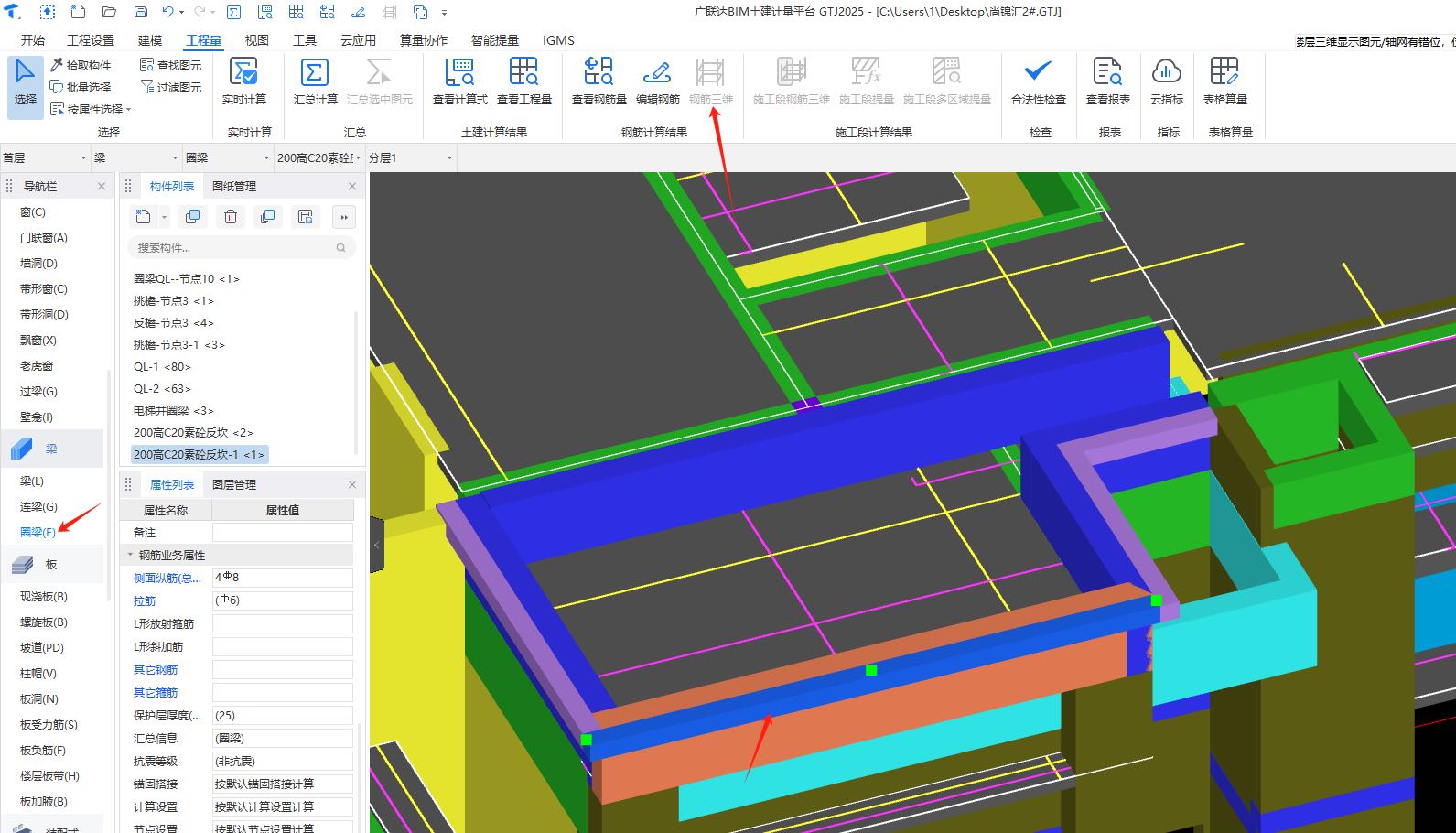The height and width of the screenshot is (833, 1456).
Task: Open 编辑钢筋
Action: (x=657, y=82)
